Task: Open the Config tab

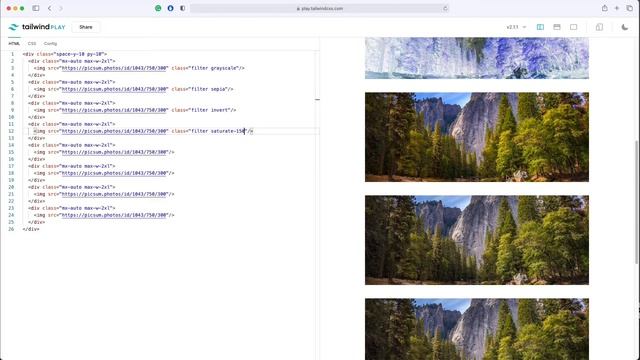Action: coord(50,43)
